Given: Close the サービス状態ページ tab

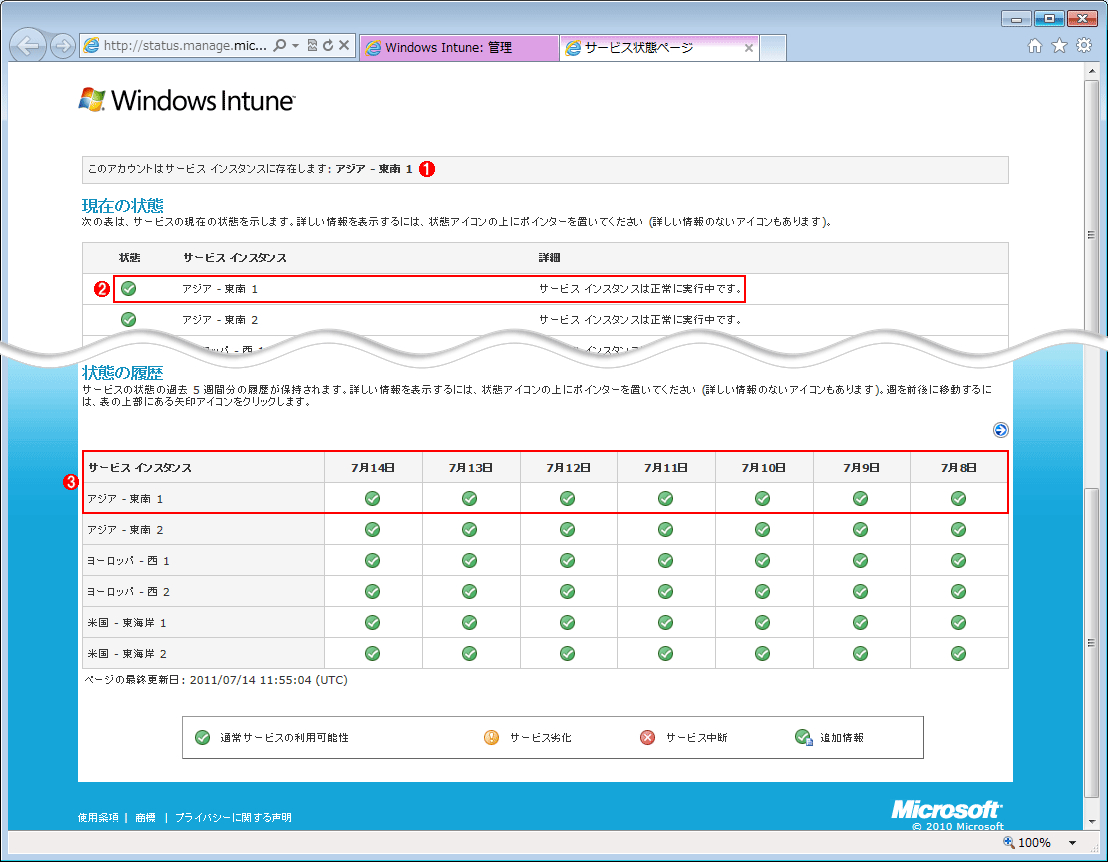Looking at the screenshot, I should pos(748,48).
